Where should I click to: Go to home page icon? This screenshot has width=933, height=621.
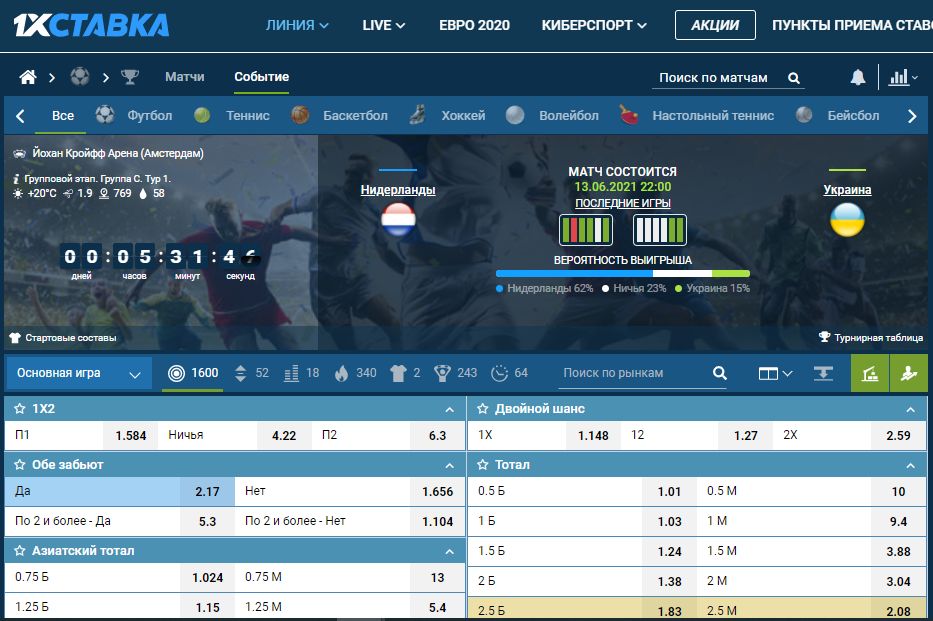point(27,77)
